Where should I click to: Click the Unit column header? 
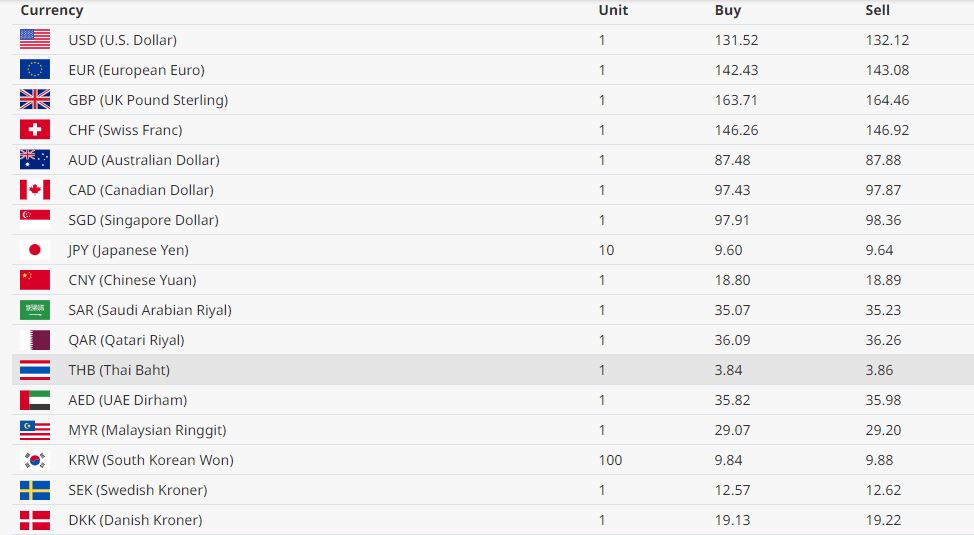tap(613, 10)
